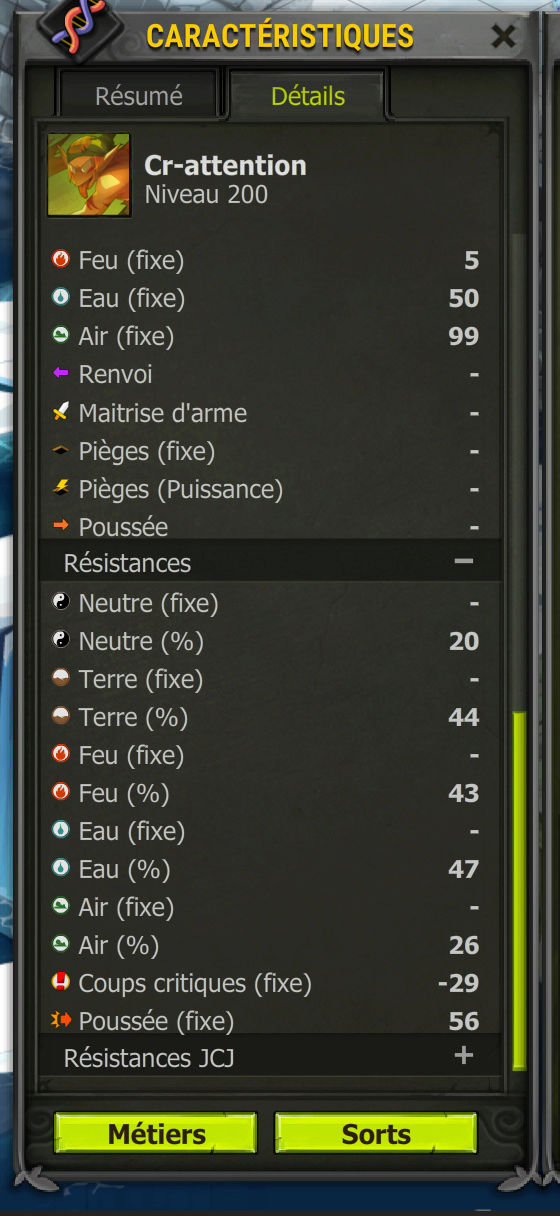Select the Pièges (Puissance) lightning icon
The width and height of the screenshot is (560, 1216).
point(61,488)
